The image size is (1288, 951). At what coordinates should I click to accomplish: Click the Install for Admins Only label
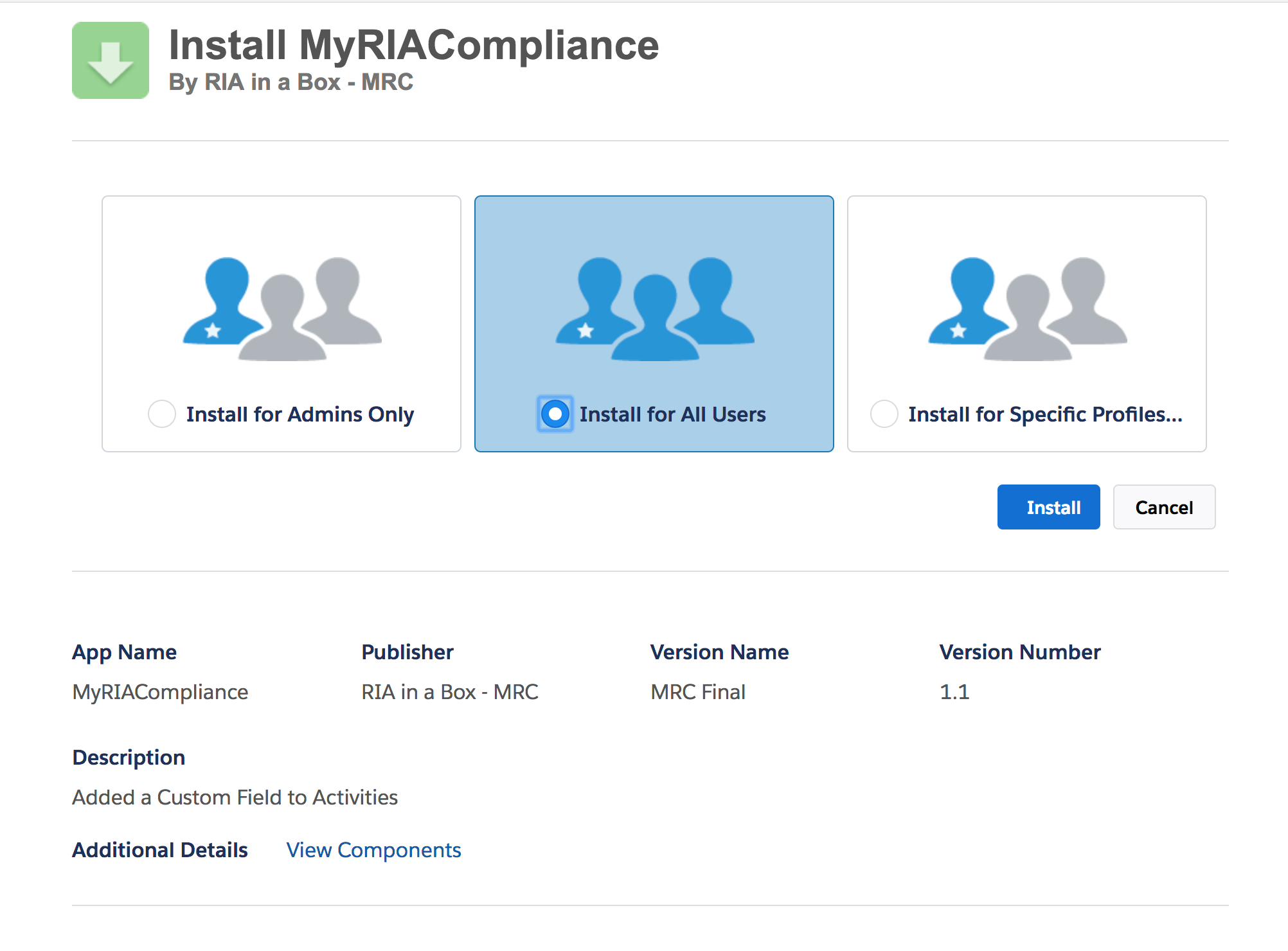300,414
